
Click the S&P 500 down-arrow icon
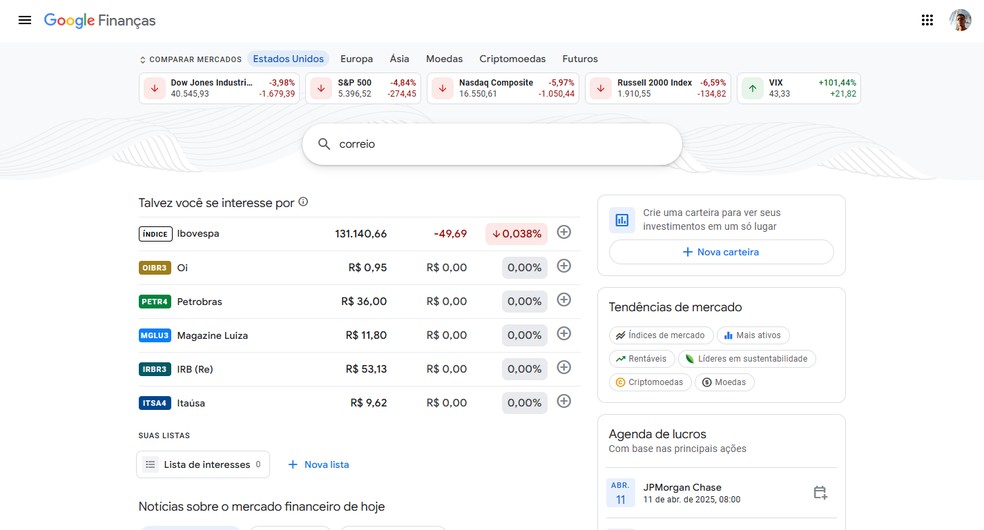[x=321, y=88]
